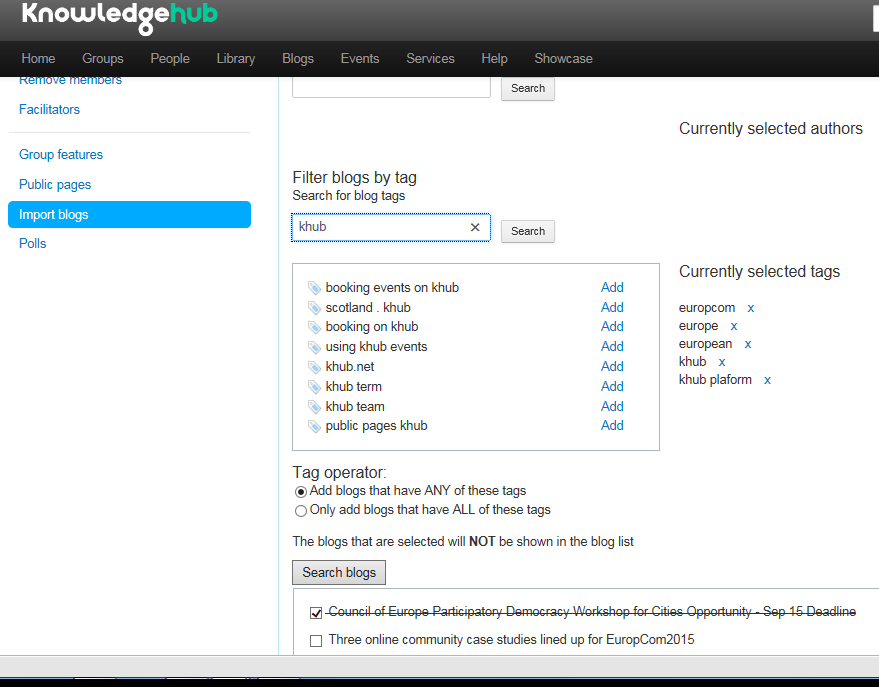Add the khub.net tag
Screen dimensions: 879x687
612,366
